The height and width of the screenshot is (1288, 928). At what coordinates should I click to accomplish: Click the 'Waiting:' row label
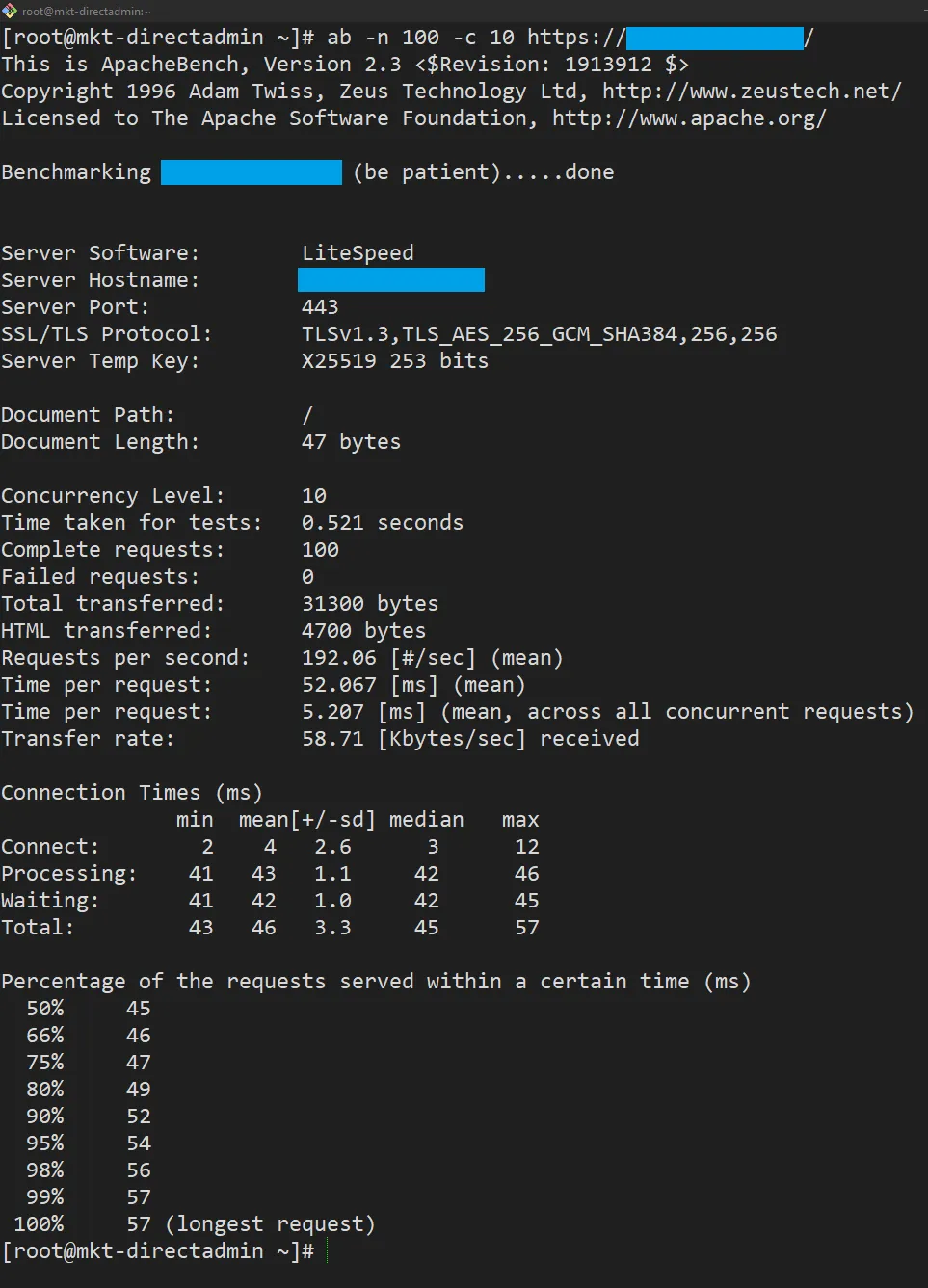coord(50,901)
